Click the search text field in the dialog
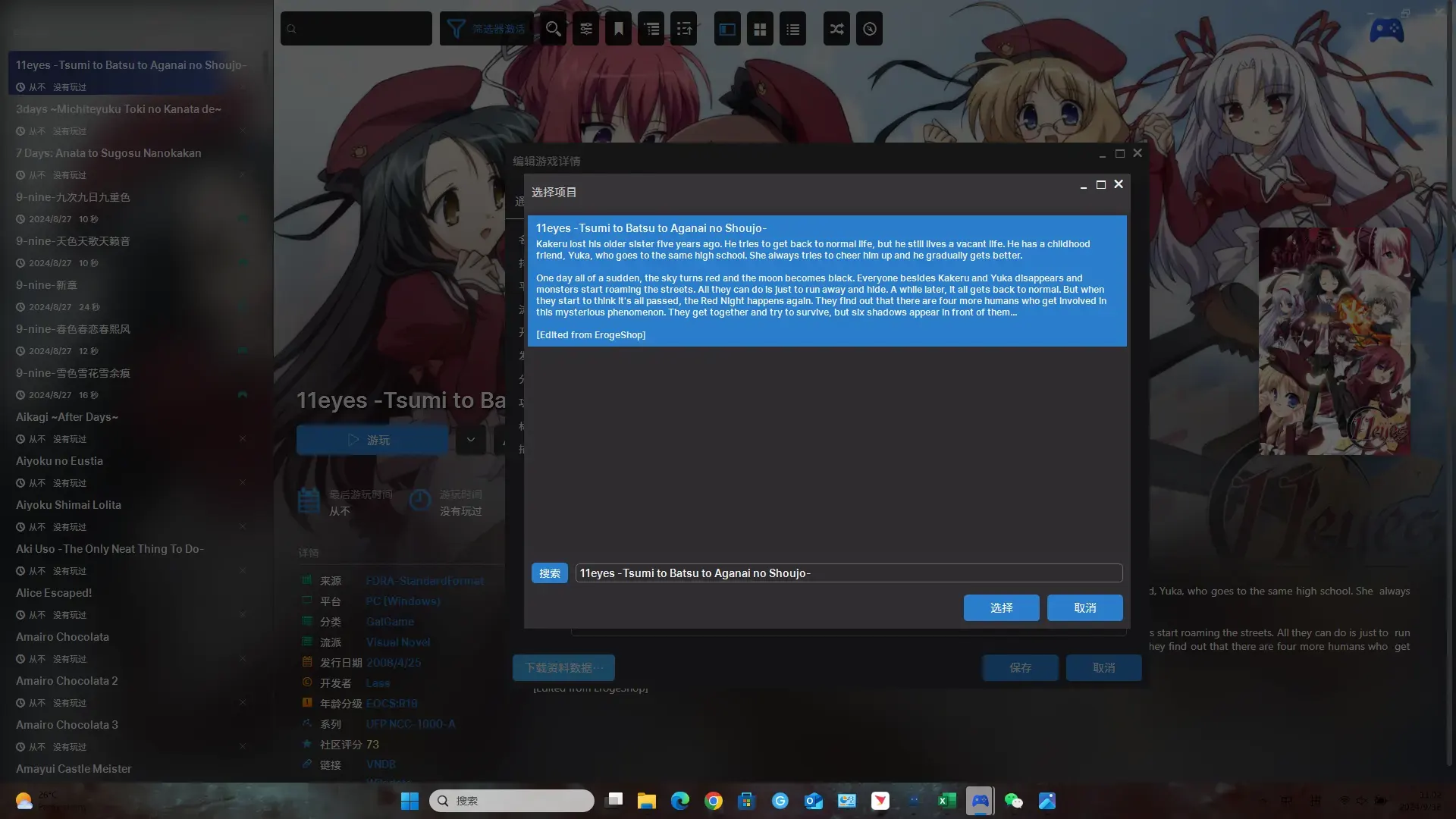Image resolution: width=1456 pixels, height=819 pixels. click(849, 573)
